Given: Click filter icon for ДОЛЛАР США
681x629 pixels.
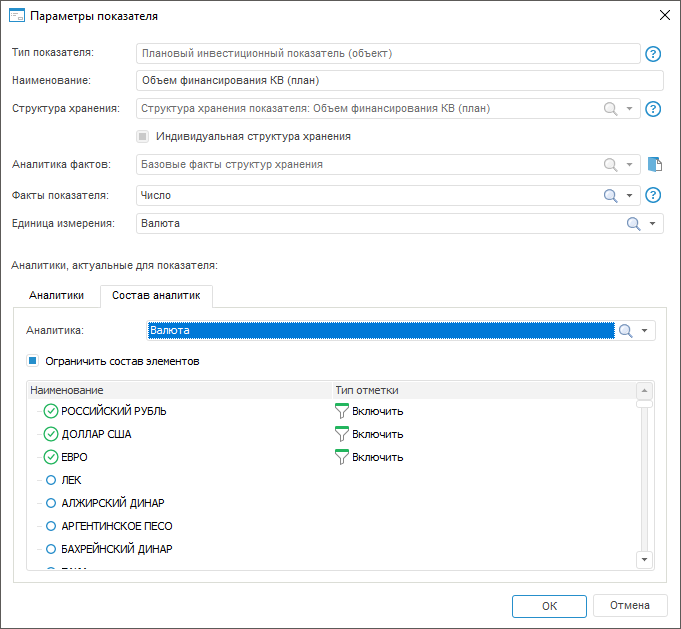Looking at the screenshot, I should point(341,434).
